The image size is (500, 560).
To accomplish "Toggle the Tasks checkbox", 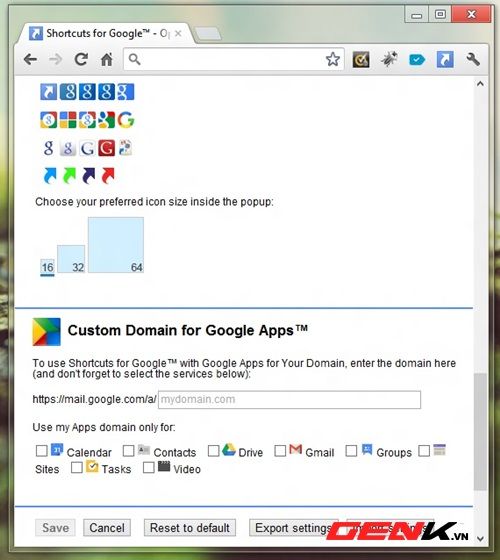I will 77,467.
